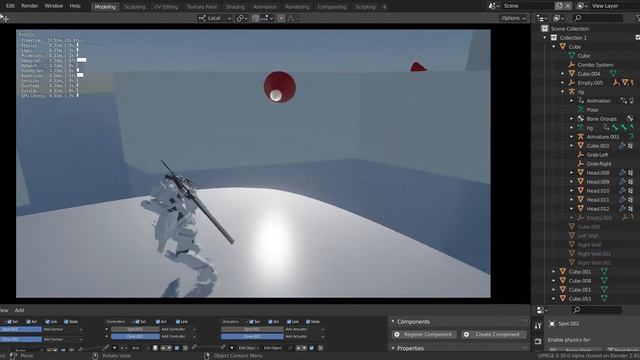Toggle Actuators State checkbox
Viewport: 640px width, 360px height.
308,322
